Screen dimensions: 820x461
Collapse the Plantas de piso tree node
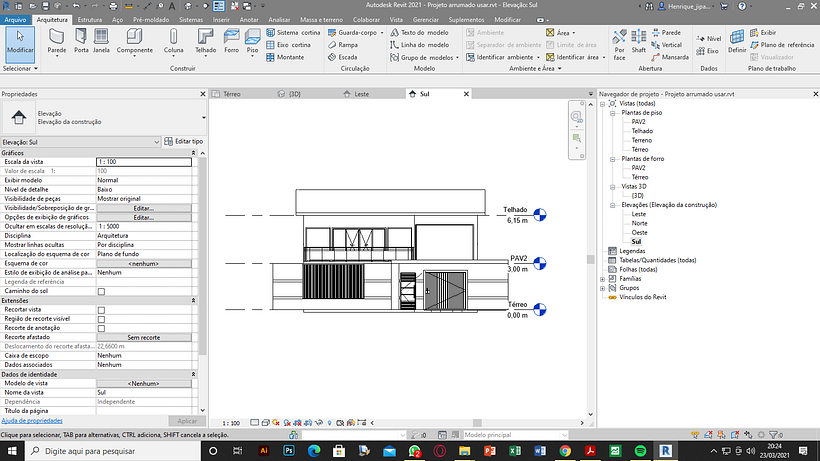pyautogui.click(x=612, y=113)
